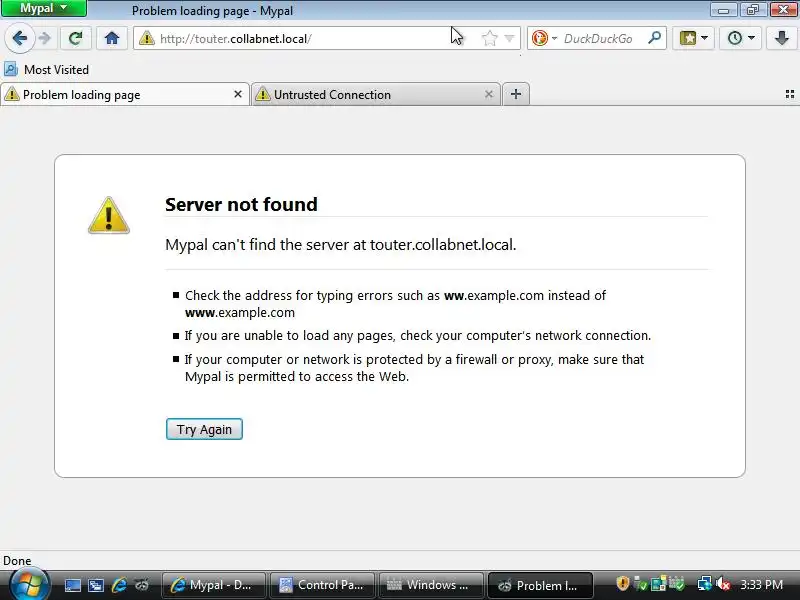The image size is (800, 600).
Task: Go back using the back arrow
Action: click(20, 38)
